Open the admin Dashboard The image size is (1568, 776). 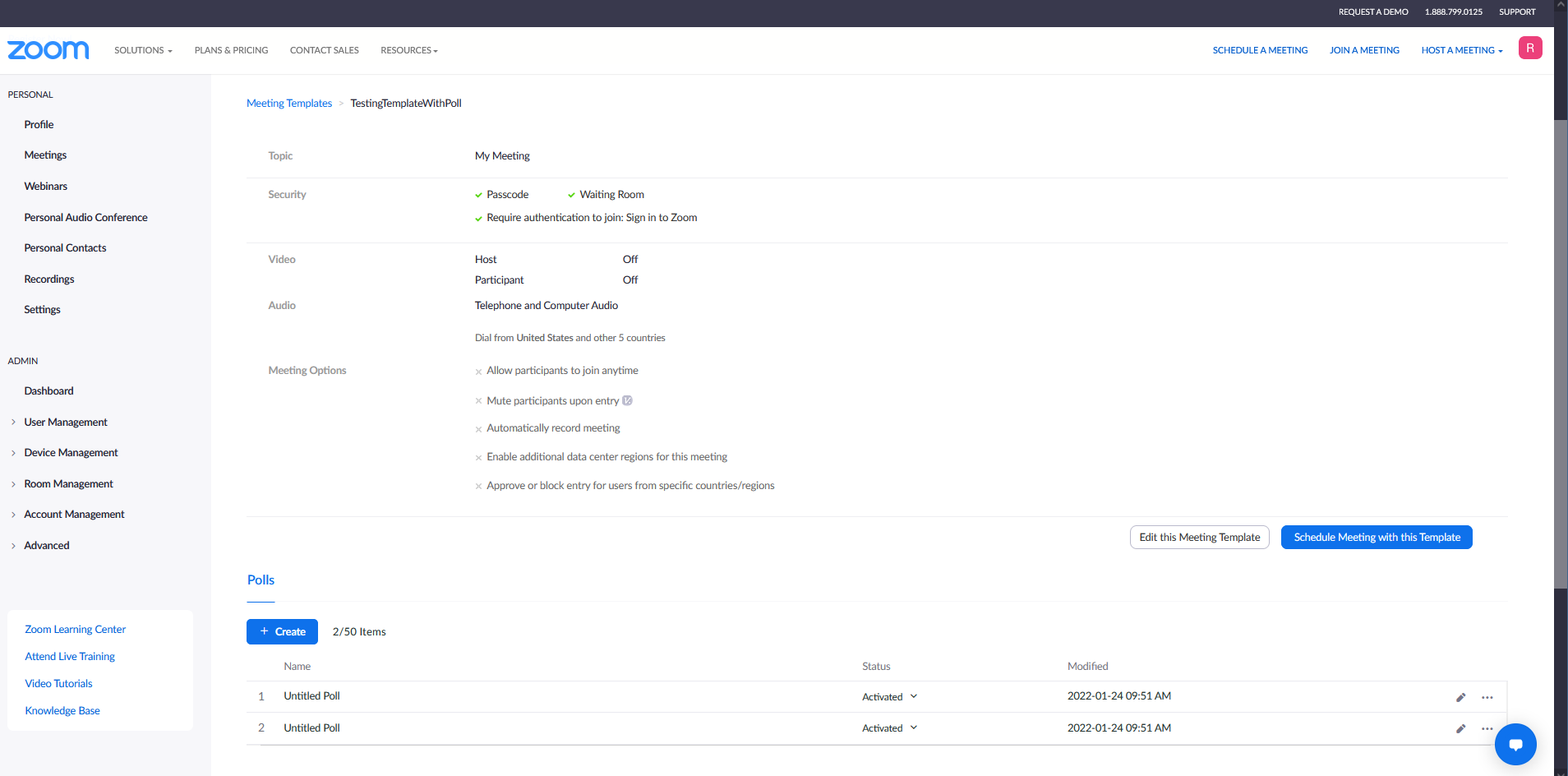(x=48, y=391)
